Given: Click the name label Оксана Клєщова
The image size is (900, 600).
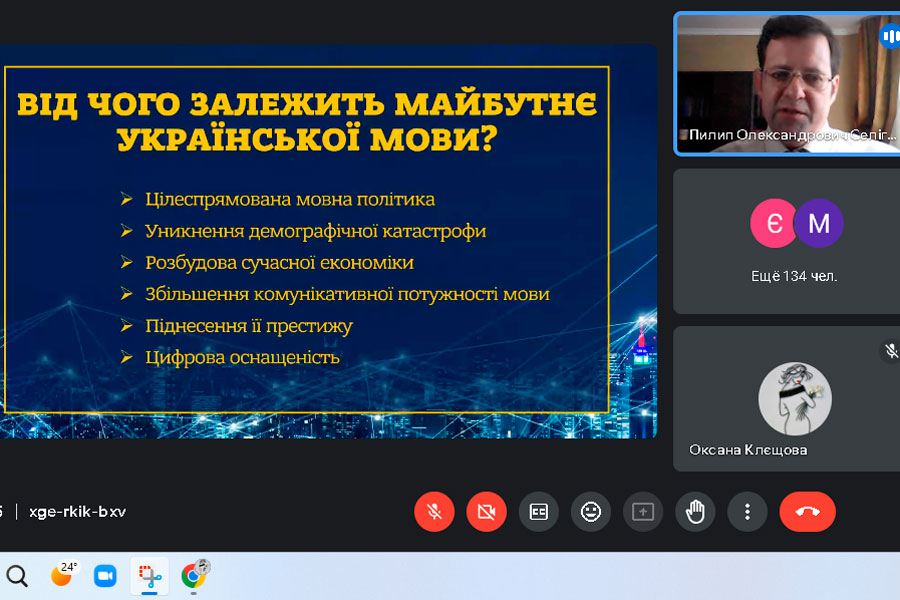Looking at the screenshot, I should click(x=748, y=450).
